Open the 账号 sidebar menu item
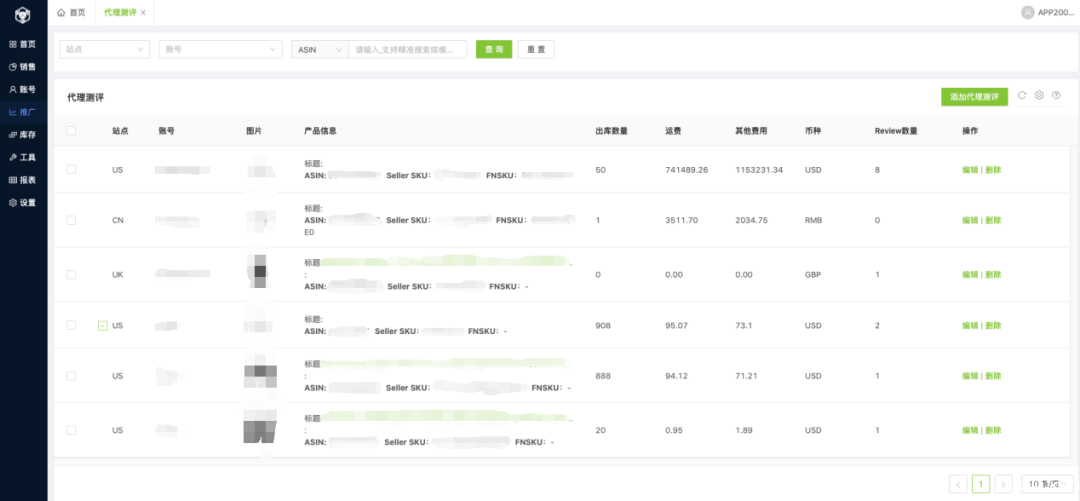Screen dimensions: 1080x501 (22, 90)
